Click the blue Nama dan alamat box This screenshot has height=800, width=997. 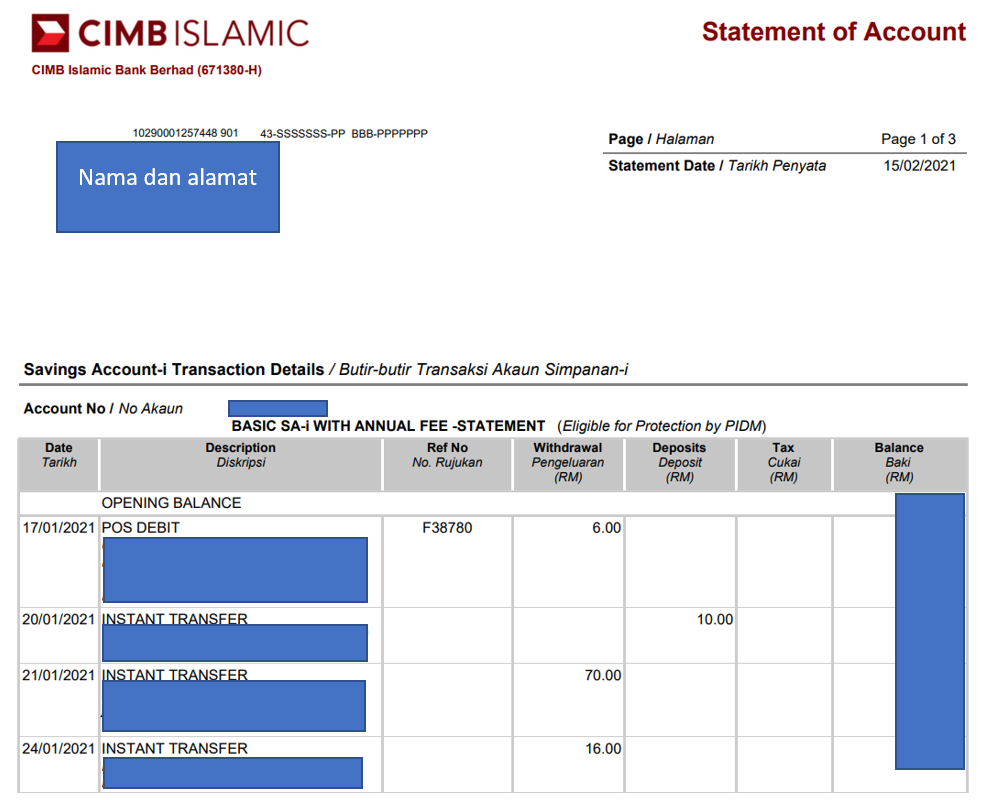click(168, 187)
